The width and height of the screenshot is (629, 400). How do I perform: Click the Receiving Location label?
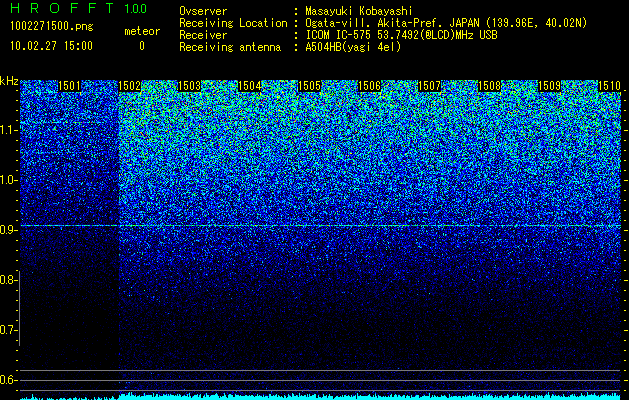point(233,24)
